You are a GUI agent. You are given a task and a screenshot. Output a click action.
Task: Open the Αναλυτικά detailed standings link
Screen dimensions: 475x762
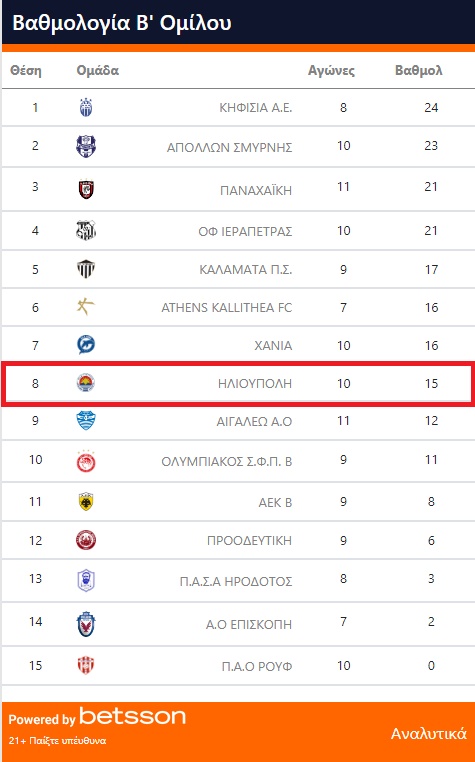pyautogui.click(x=429, y=733)
